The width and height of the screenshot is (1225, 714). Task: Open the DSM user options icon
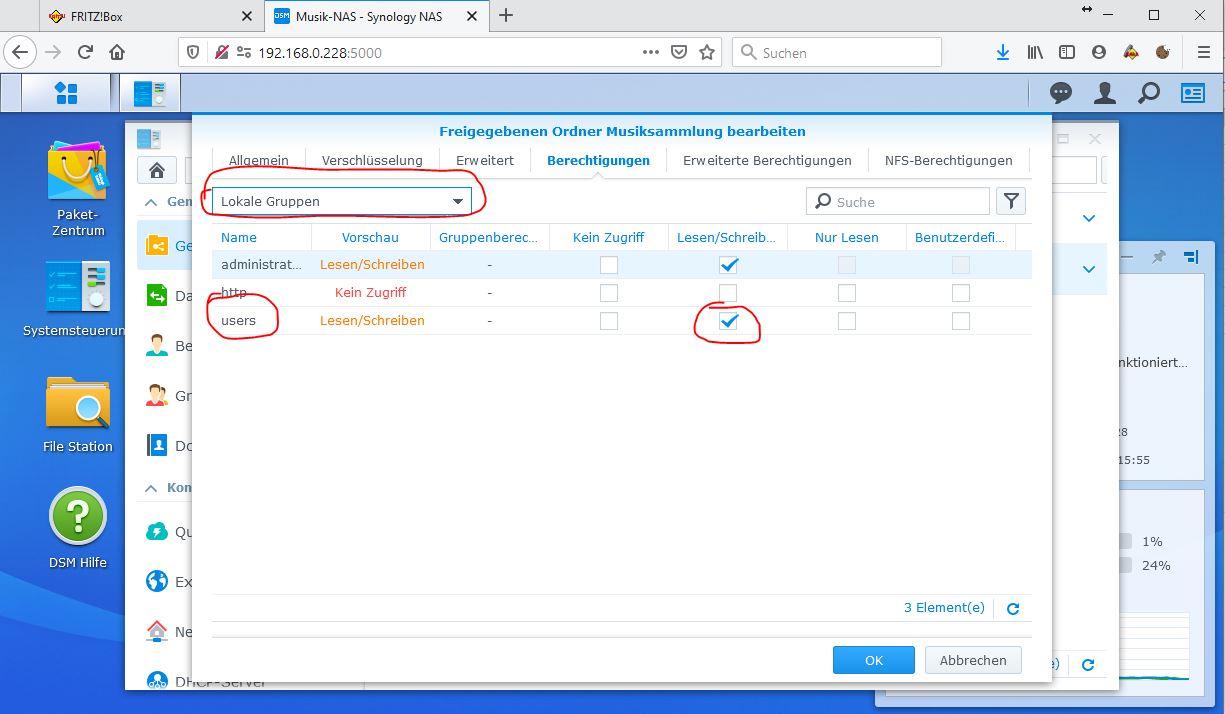click(x=1105, y=93)
